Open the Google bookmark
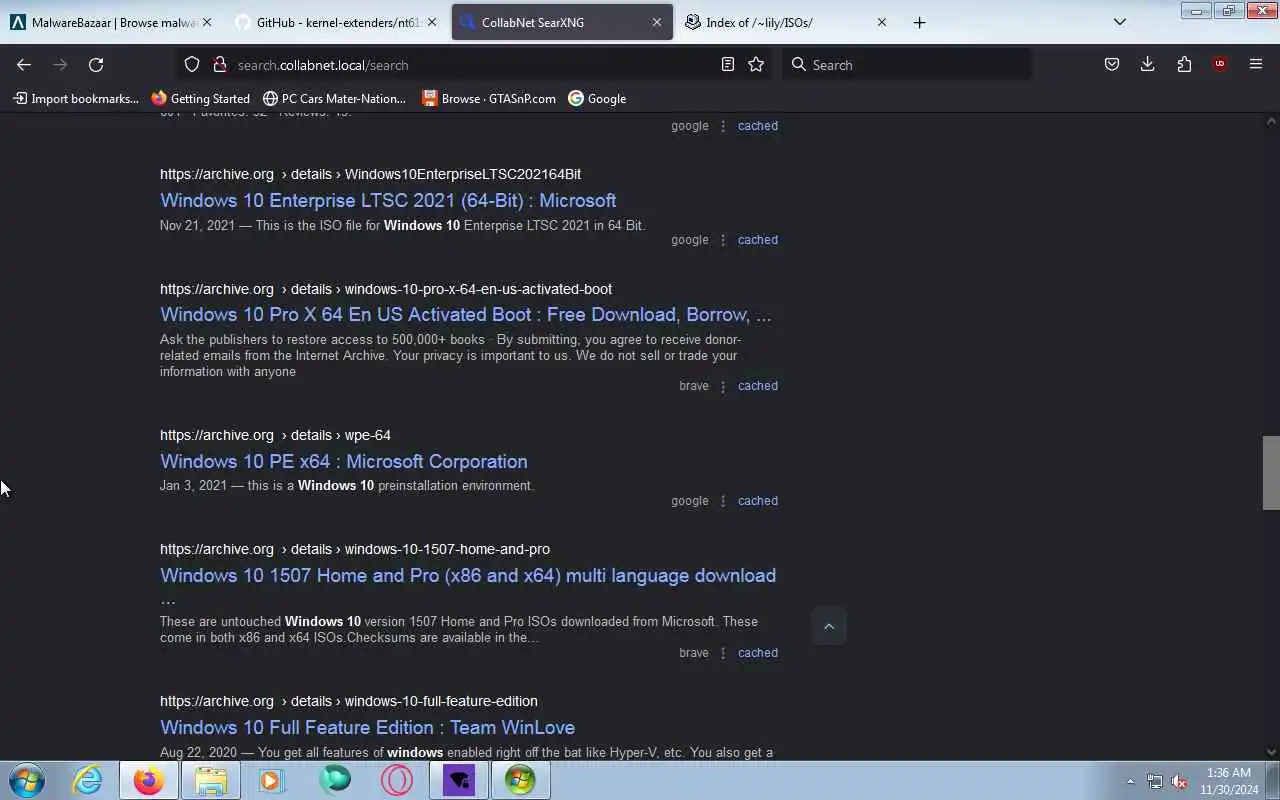The height and width of the screenshot is (800, 1280). [x=597, y=98]
